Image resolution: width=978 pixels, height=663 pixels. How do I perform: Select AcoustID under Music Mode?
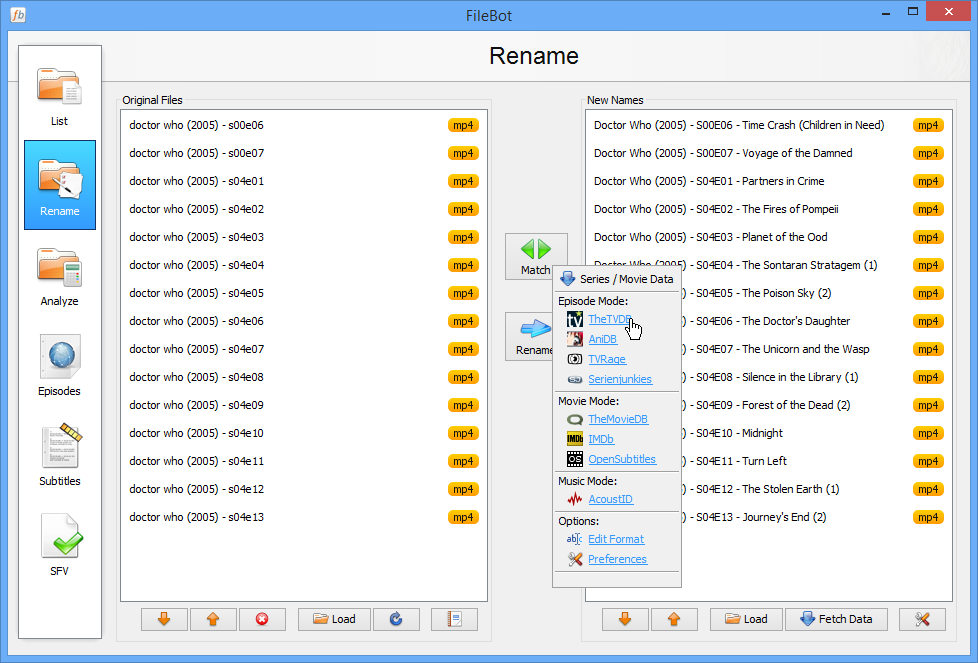(610, 498)
